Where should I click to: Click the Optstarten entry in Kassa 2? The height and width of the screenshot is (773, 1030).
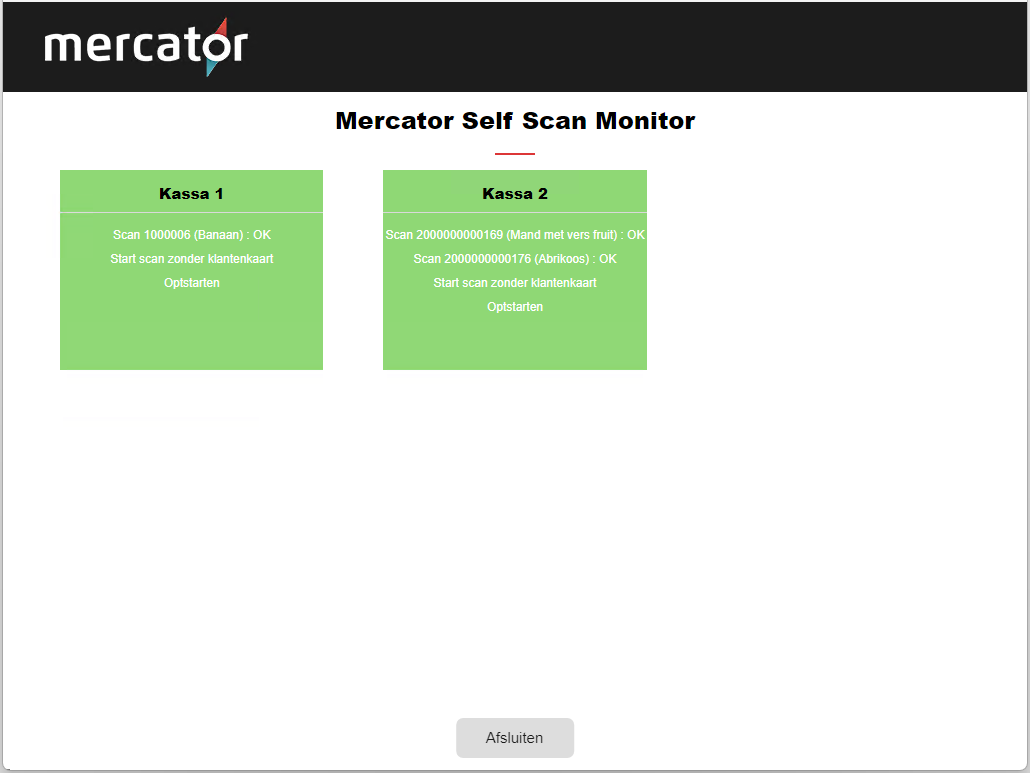tap(515, 307)
